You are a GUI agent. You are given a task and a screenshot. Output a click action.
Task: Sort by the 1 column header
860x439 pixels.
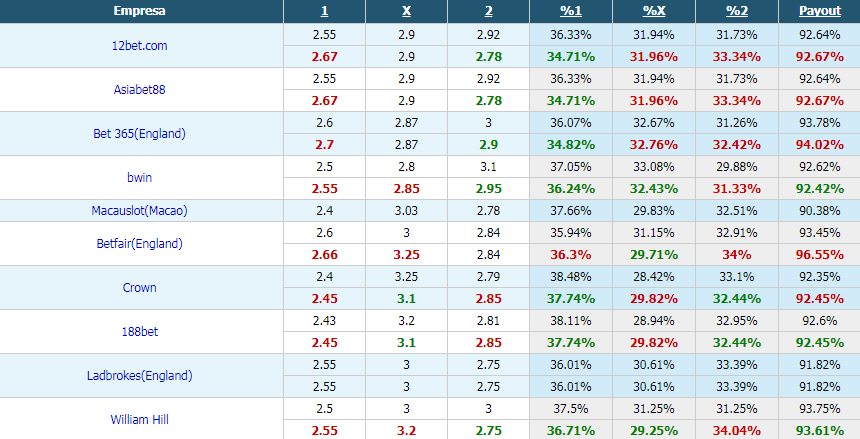coord(324,11)
